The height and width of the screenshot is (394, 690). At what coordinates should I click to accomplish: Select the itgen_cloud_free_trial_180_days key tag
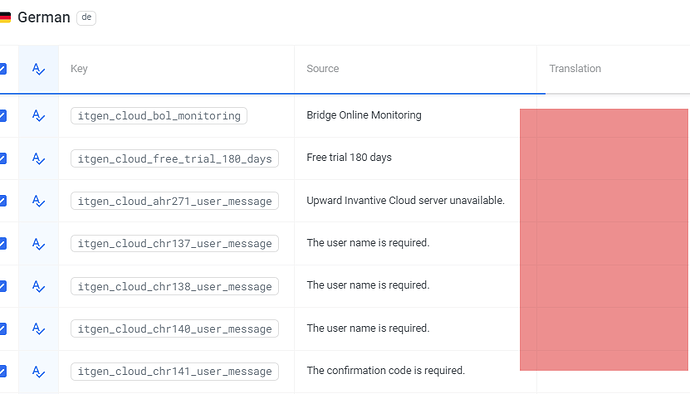(175, 158)
